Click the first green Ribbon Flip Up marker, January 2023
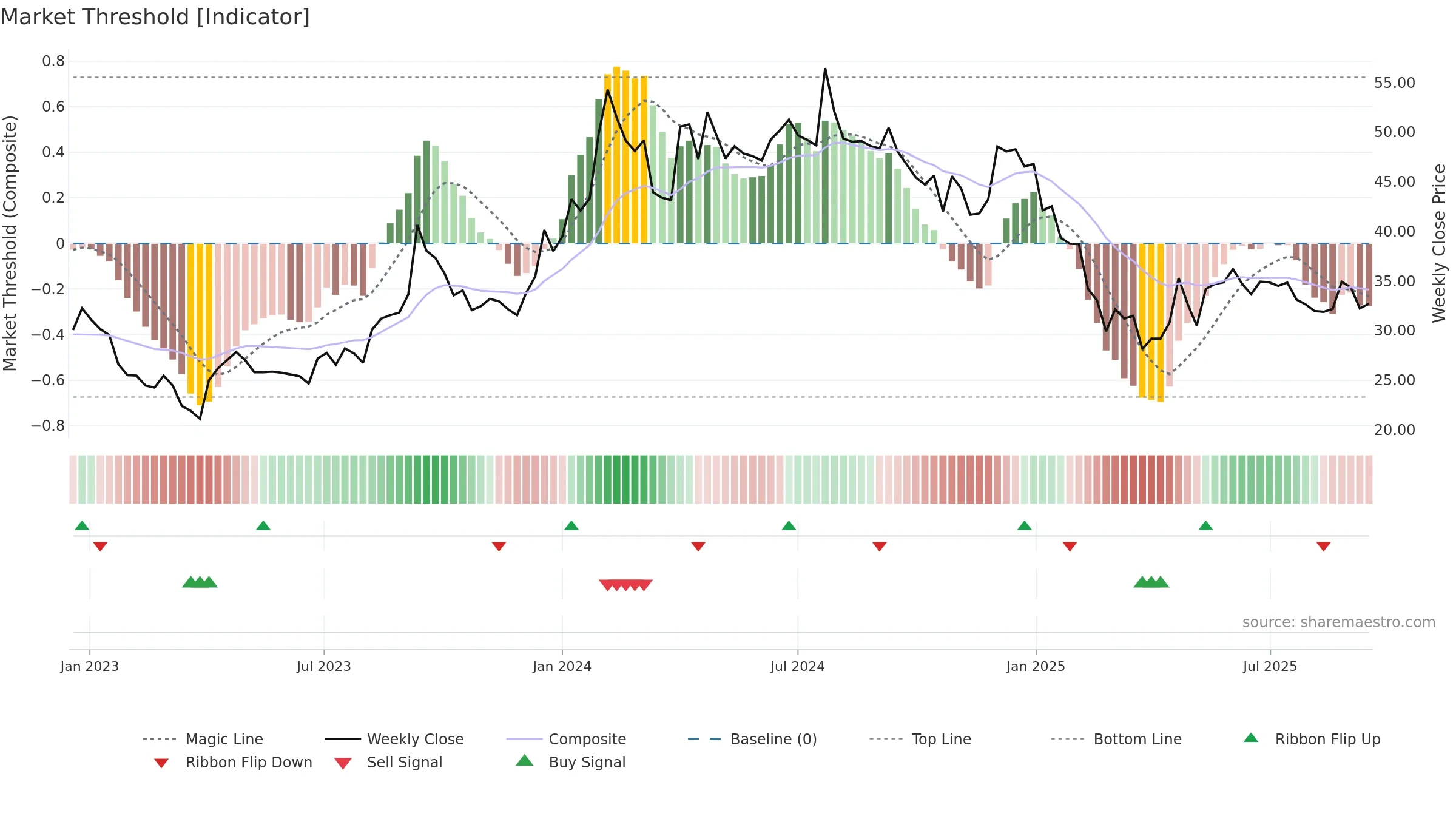The height and width of the screenshot is (819, 1456). pyautogui.click(x=82, y=525)
